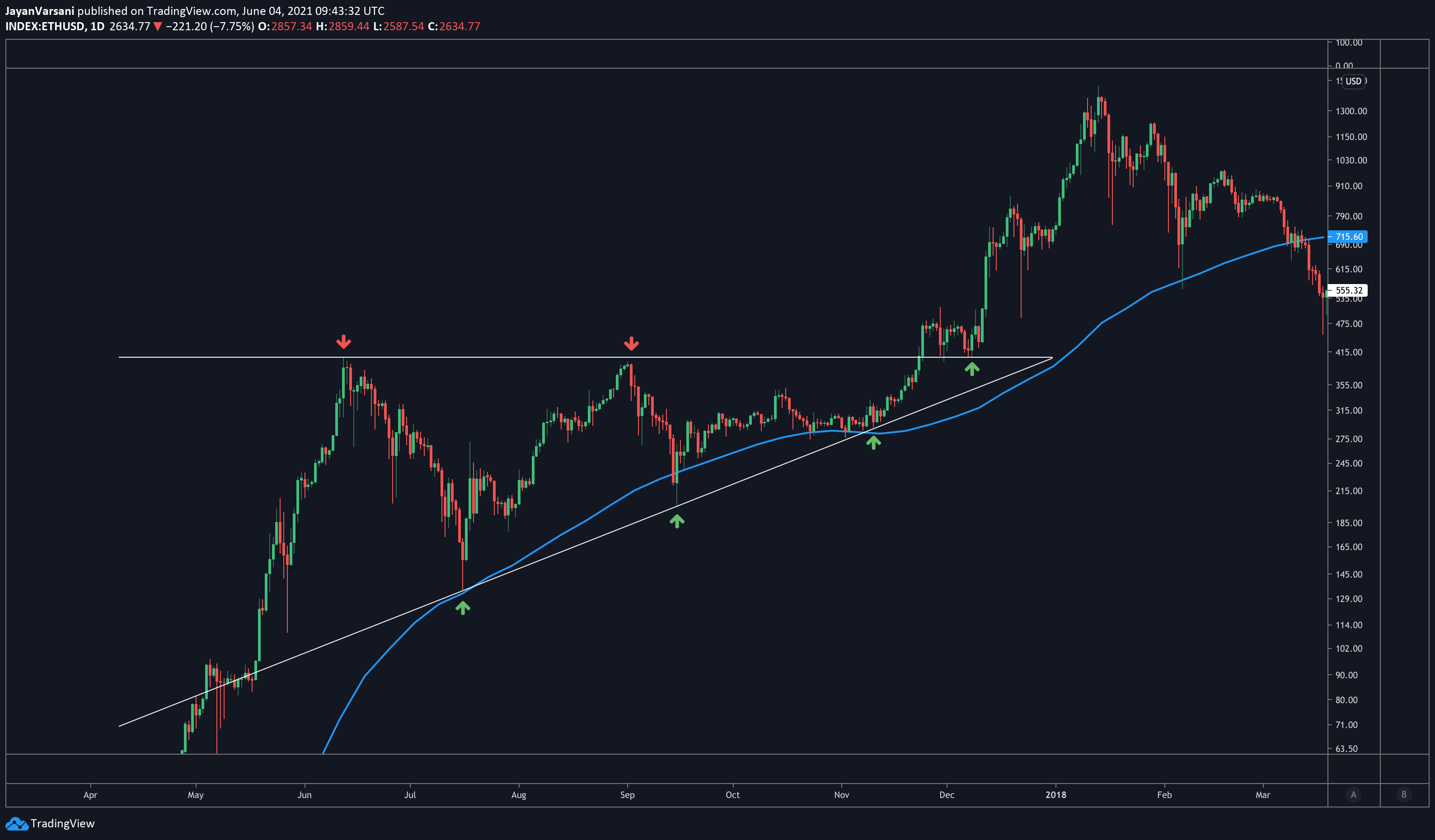
Task: Click the 275.00 price axis label
Action: click(x=1349, y=439)
